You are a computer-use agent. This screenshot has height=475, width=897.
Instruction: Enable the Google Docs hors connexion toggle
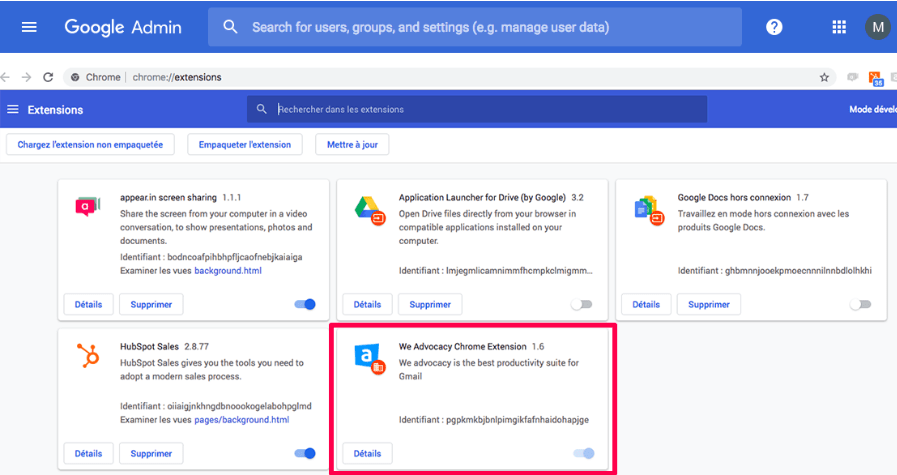point(860,304)
